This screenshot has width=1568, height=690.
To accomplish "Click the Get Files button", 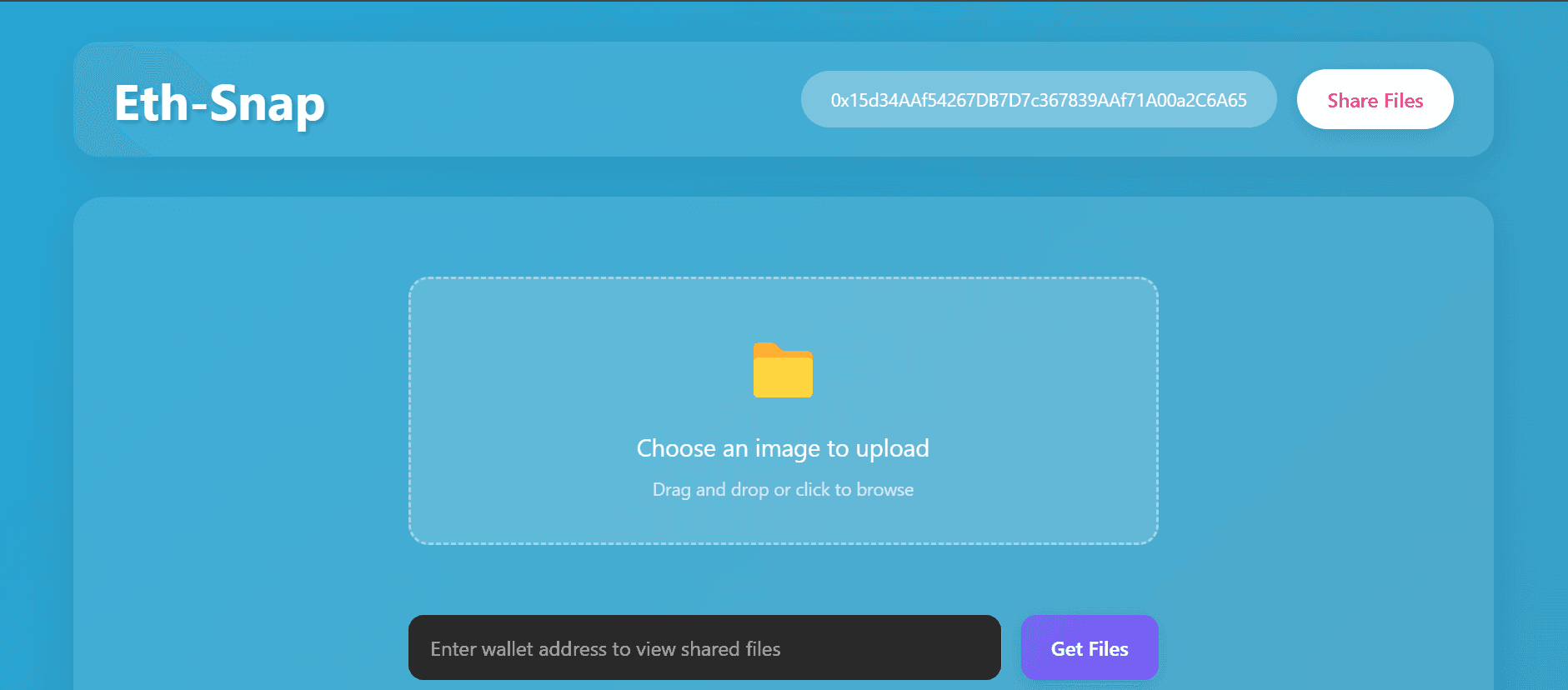I will point(1090,648).
